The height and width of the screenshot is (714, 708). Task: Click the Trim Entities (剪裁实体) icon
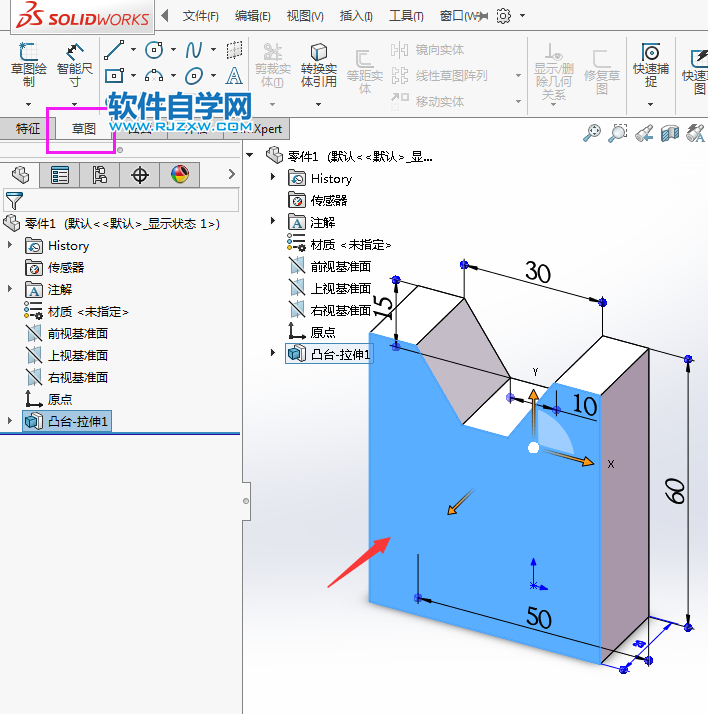pyautogui.click(x=273, y=51)
